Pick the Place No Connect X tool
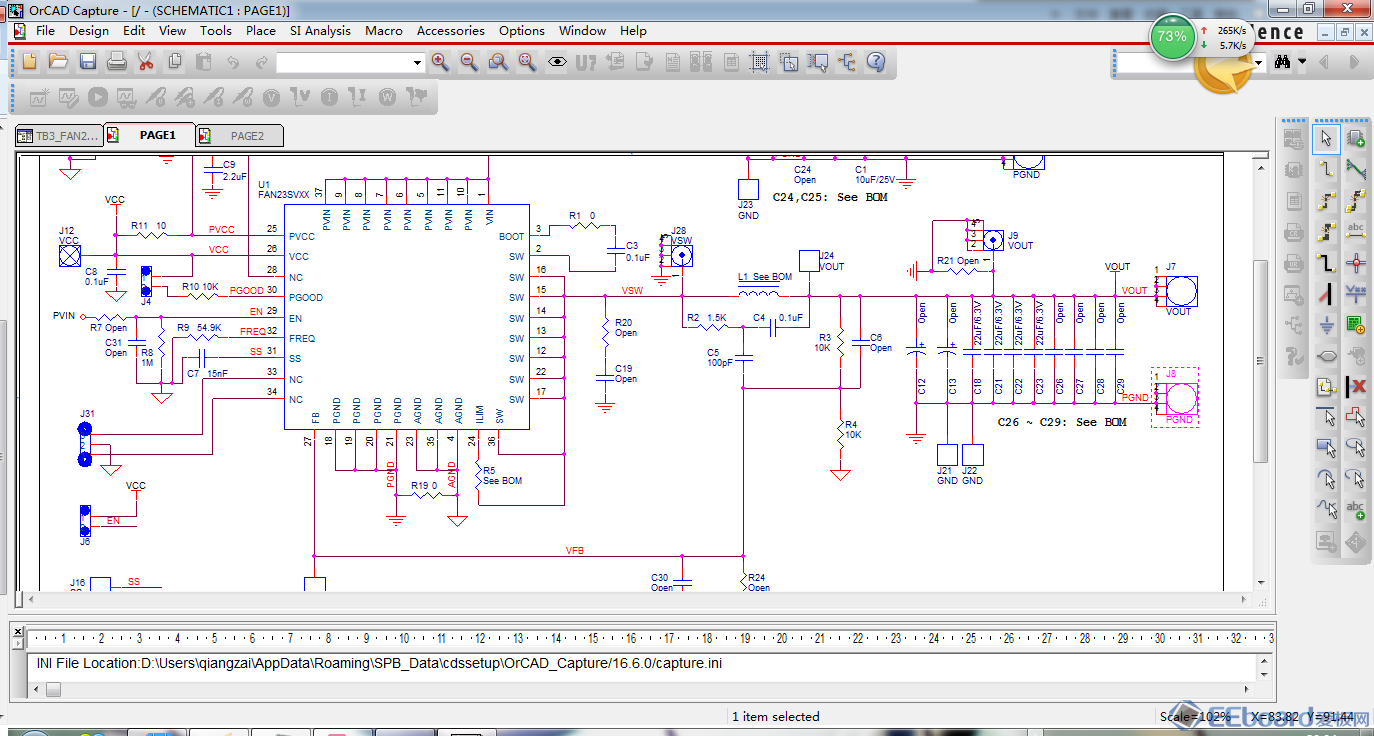 pos(1356,386)
